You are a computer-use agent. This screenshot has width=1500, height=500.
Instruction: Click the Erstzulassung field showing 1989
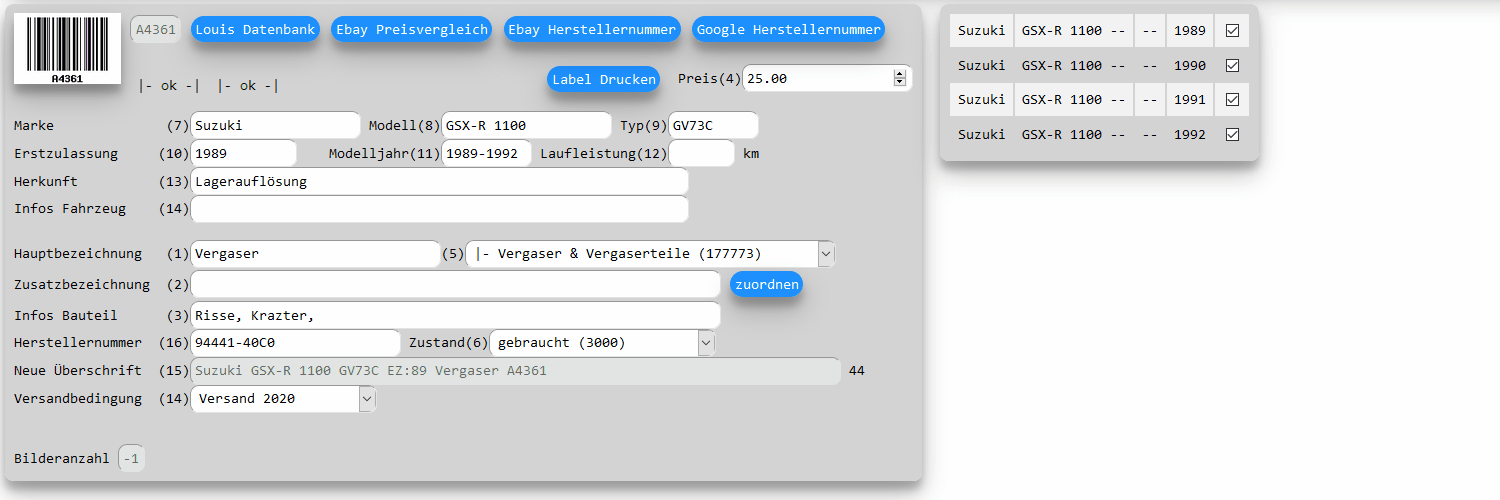(243, 153)
